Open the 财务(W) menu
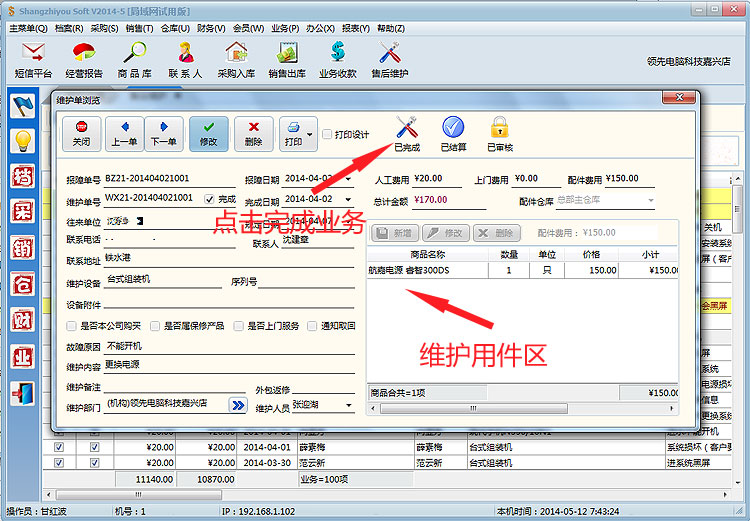 point(211,28)
